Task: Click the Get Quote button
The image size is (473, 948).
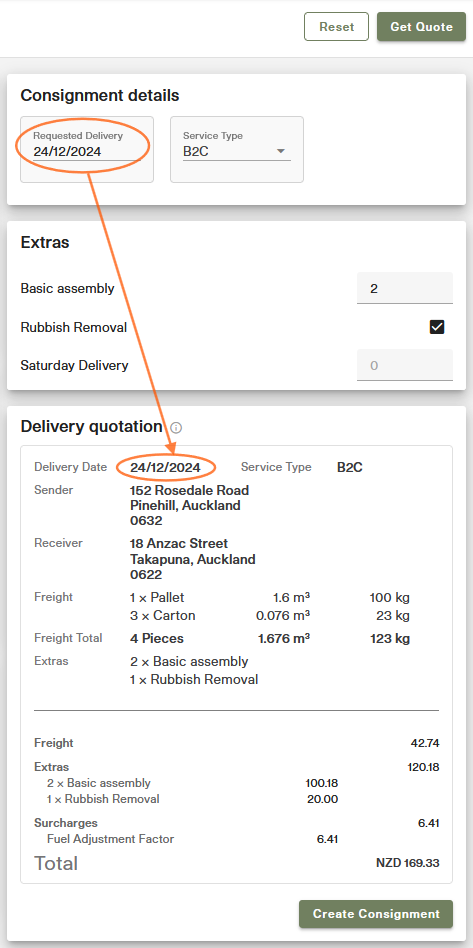Action: click(422, 27)
